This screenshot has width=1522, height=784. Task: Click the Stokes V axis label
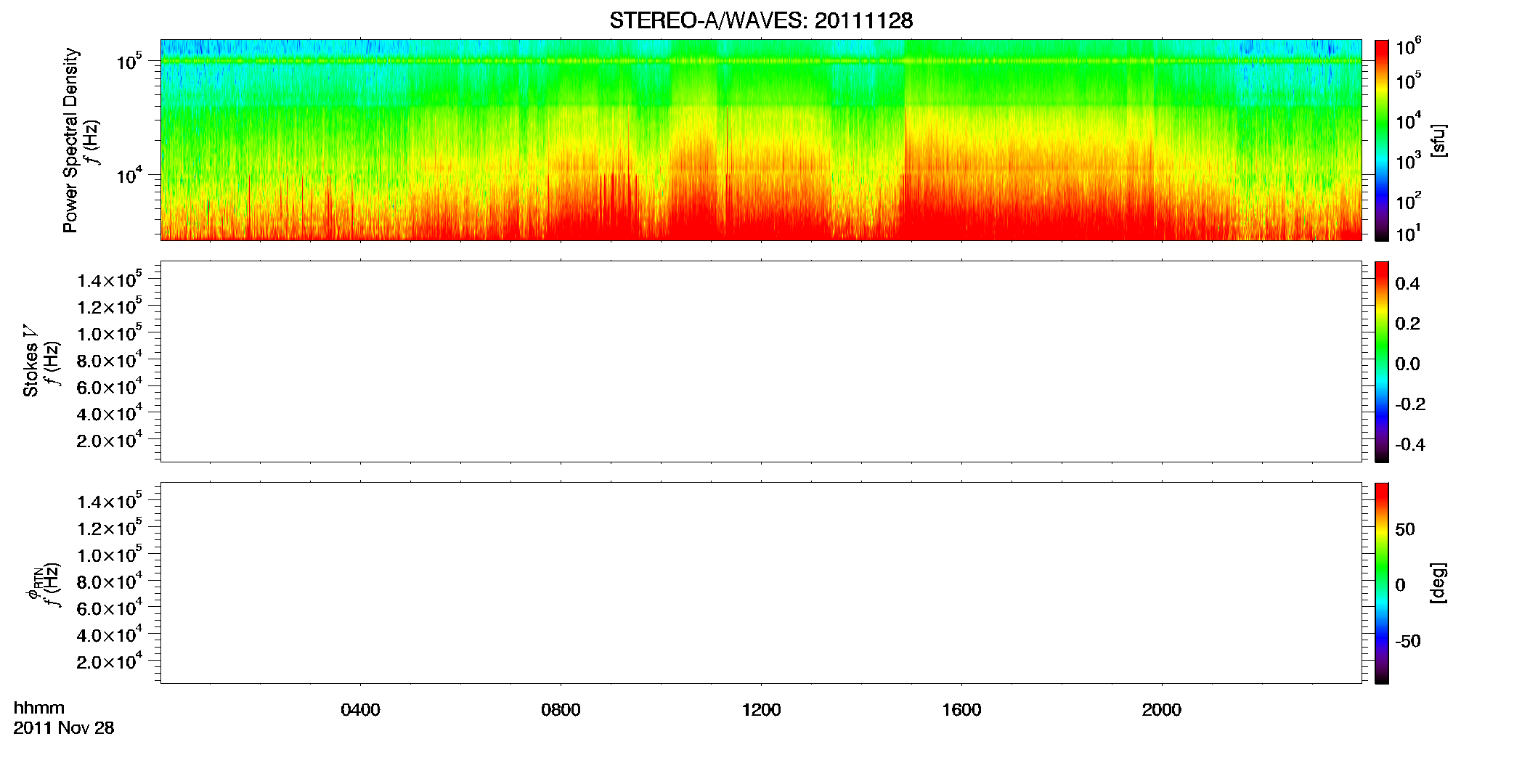point(30,362)
